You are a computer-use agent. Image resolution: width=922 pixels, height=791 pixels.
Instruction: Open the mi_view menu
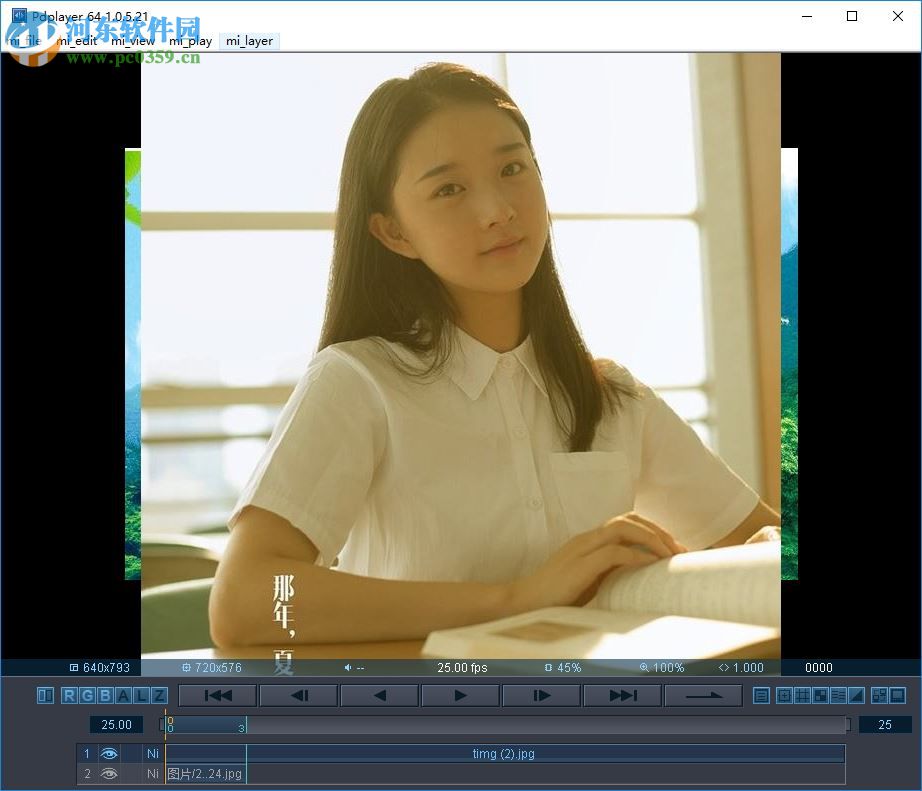tap(134, 41)
